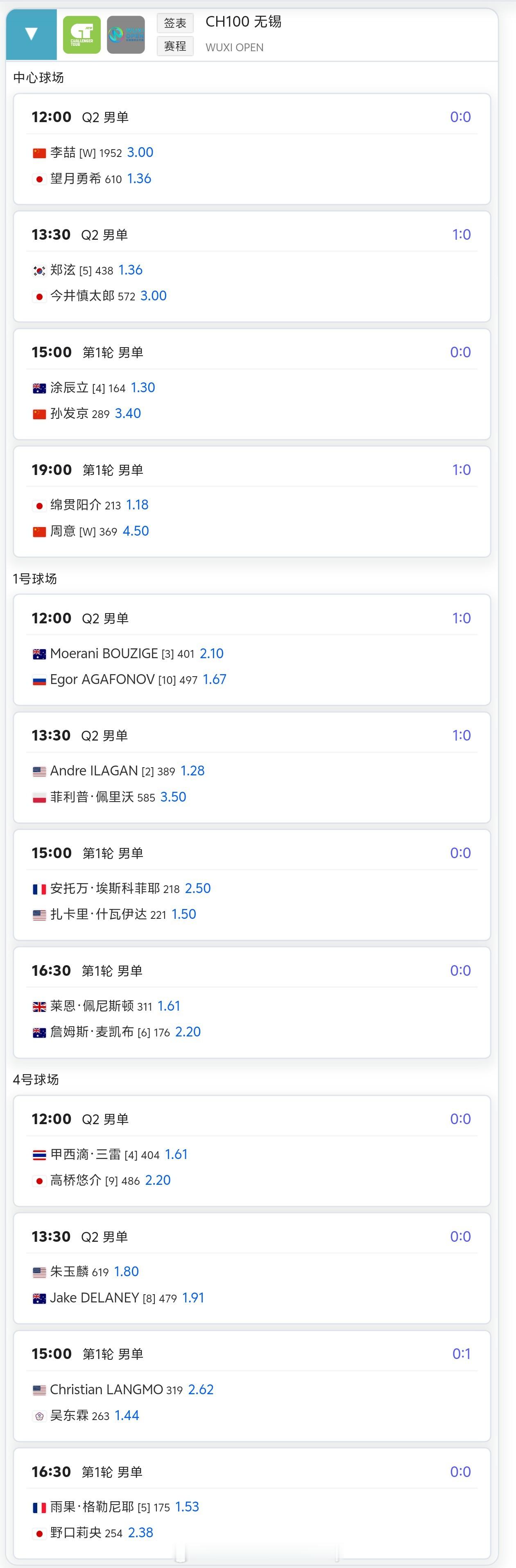Viewport: 516px width, 1568px height.
Task: Click the UK flag beside 莱恩·佩尼斯顿
Action: pos(40,1006)
